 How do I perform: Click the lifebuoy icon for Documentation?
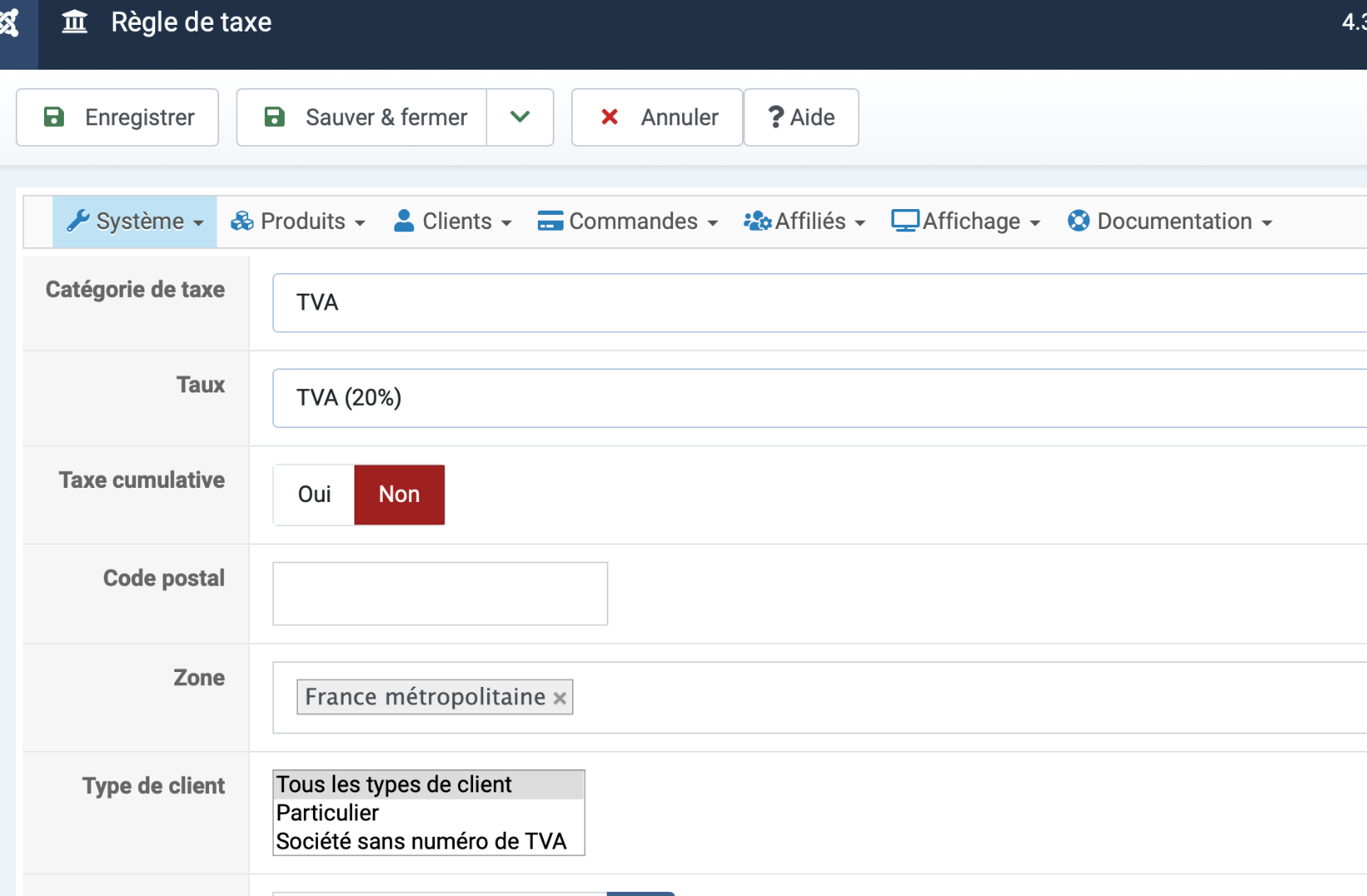point(1078,221)
